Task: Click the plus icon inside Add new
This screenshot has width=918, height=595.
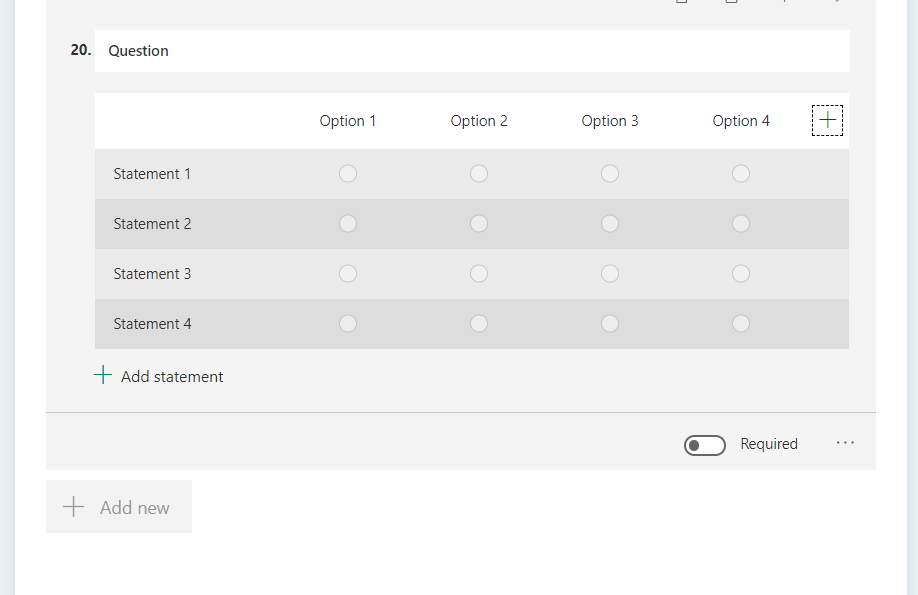Action: [74, 507]
